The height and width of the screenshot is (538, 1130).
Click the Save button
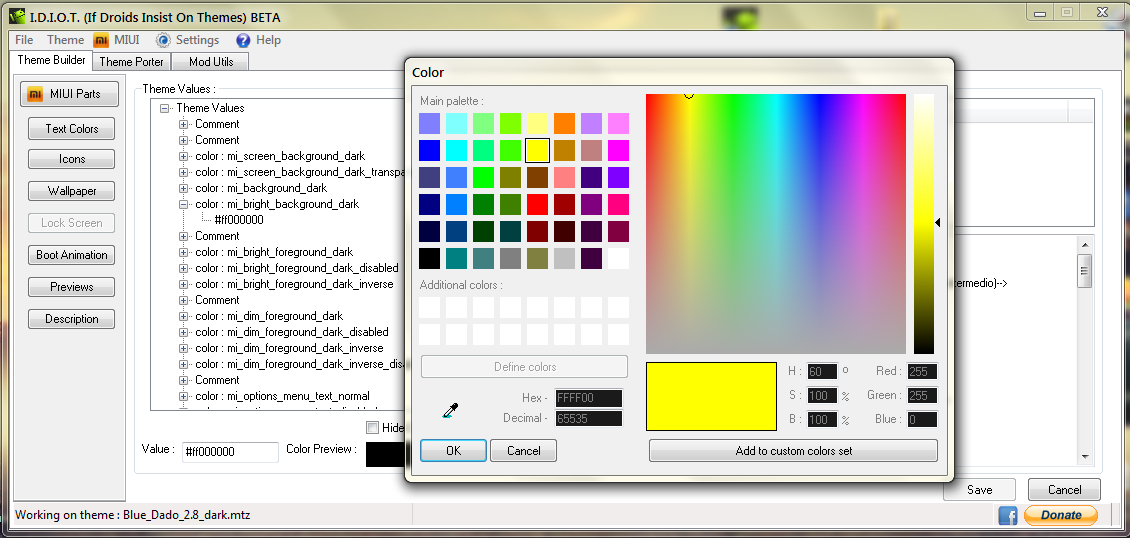point(979,490)
